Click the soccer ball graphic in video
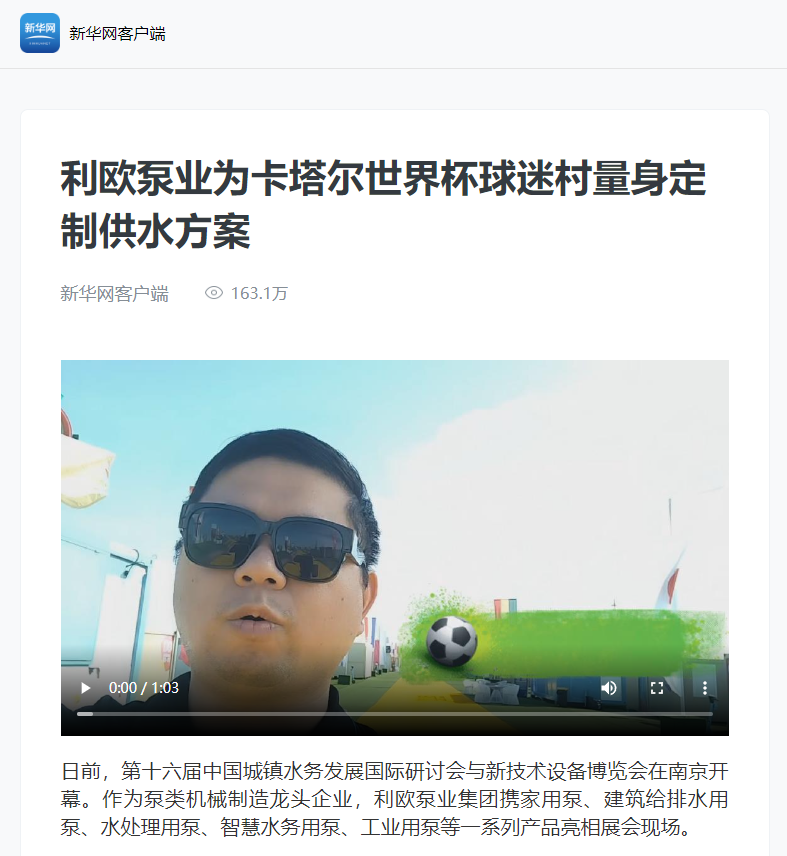787x856 pixels. (x=451, y=641)
